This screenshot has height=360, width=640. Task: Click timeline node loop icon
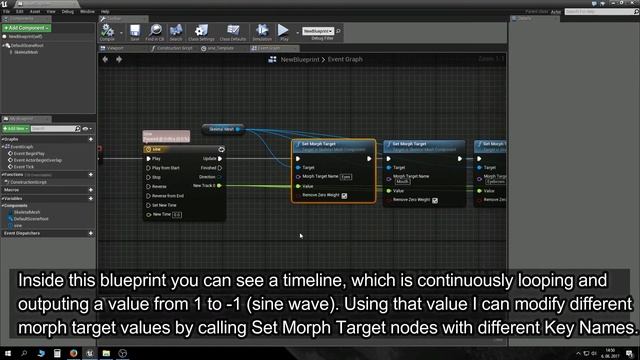[x=221, y=149]
